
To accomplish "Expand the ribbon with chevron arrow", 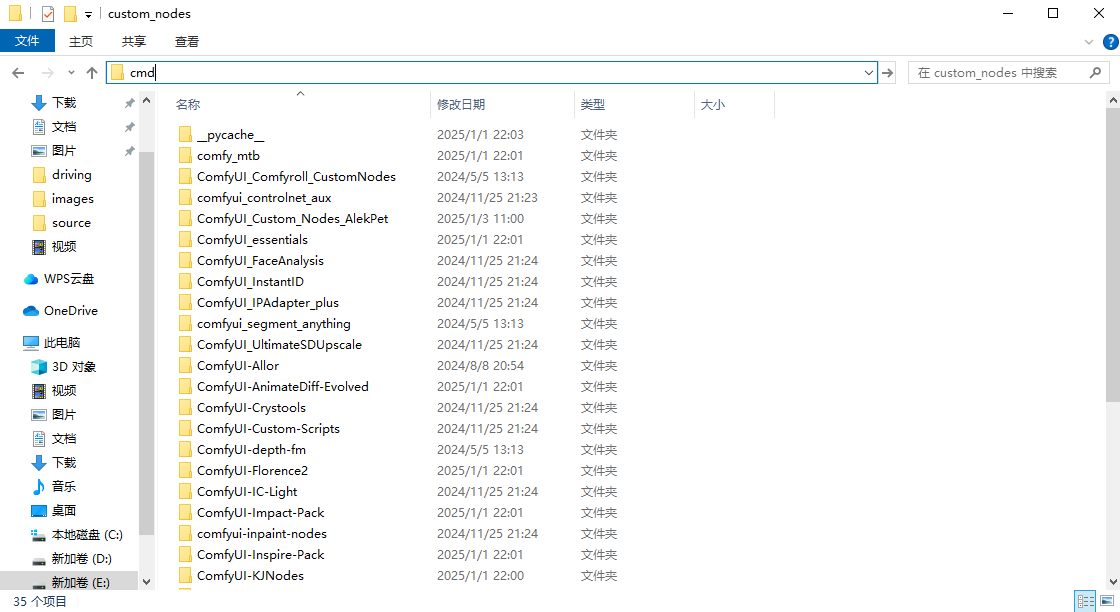I will [x=1090, y=42].
